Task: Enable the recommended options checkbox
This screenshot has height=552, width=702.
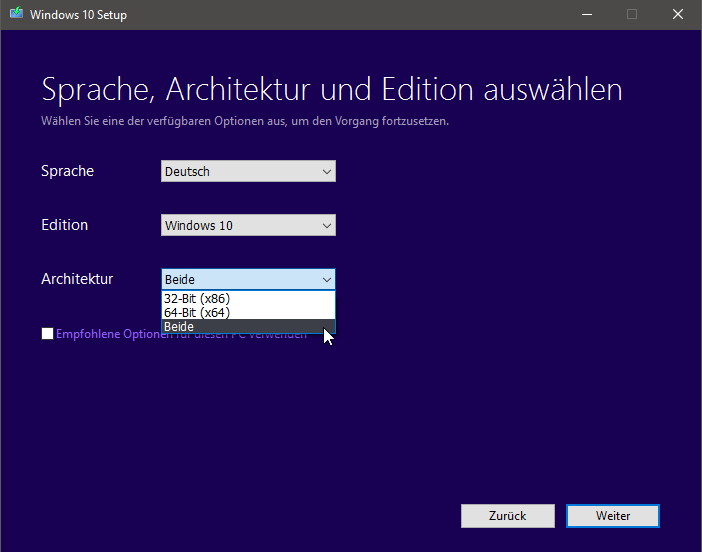Action: (x=48, y=334)
